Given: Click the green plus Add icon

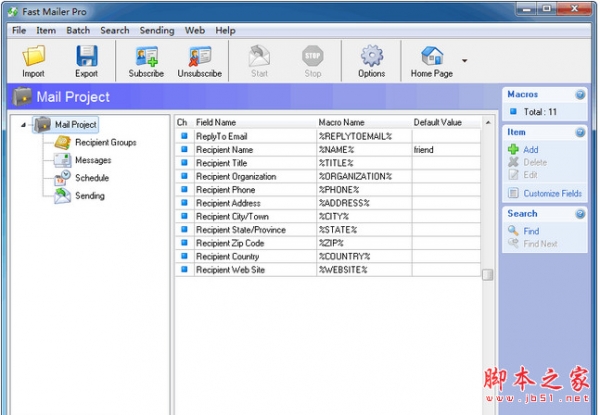Looking at the screenshot, I should pos(513,149).
